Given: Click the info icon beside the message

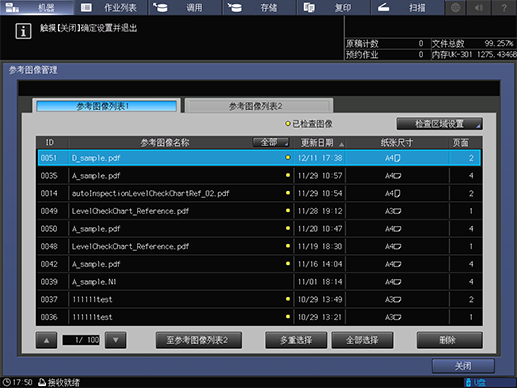Looking at the screenshot, I should (x=23, y=31).
